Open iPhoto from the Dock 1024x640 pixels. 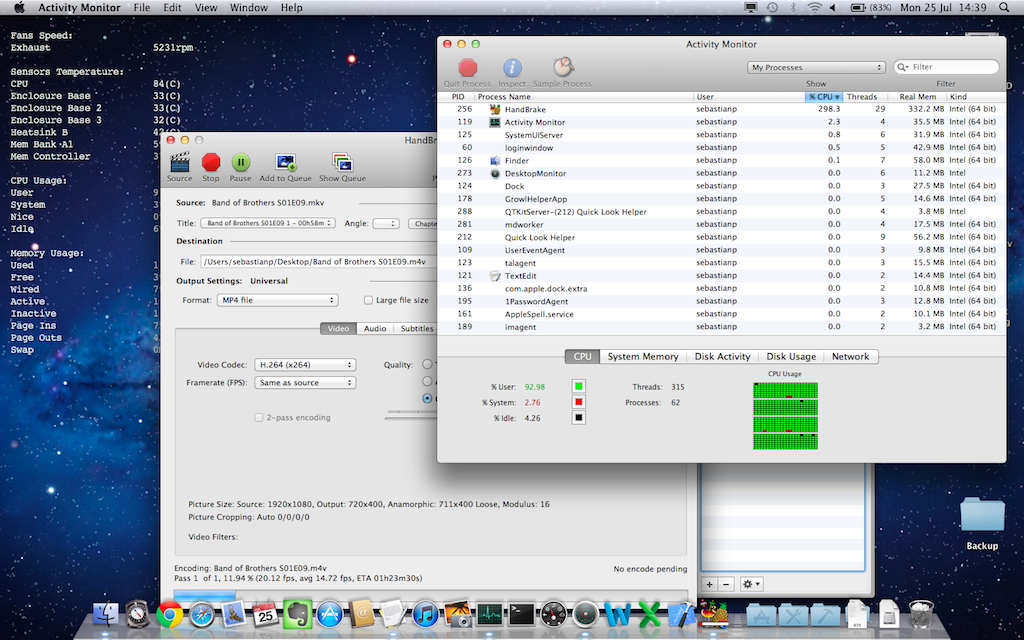click(x=458, y=615)
